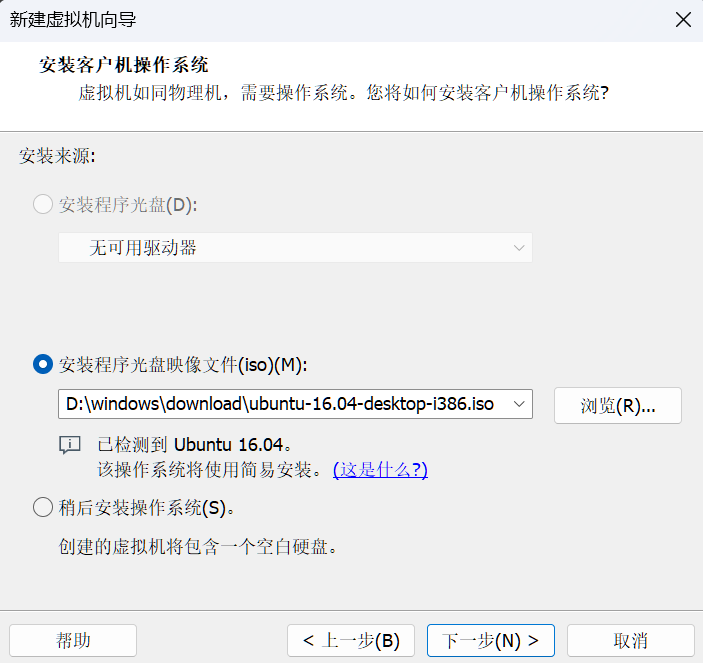Cancel the wizard with 取消 button

pos(631,640)
